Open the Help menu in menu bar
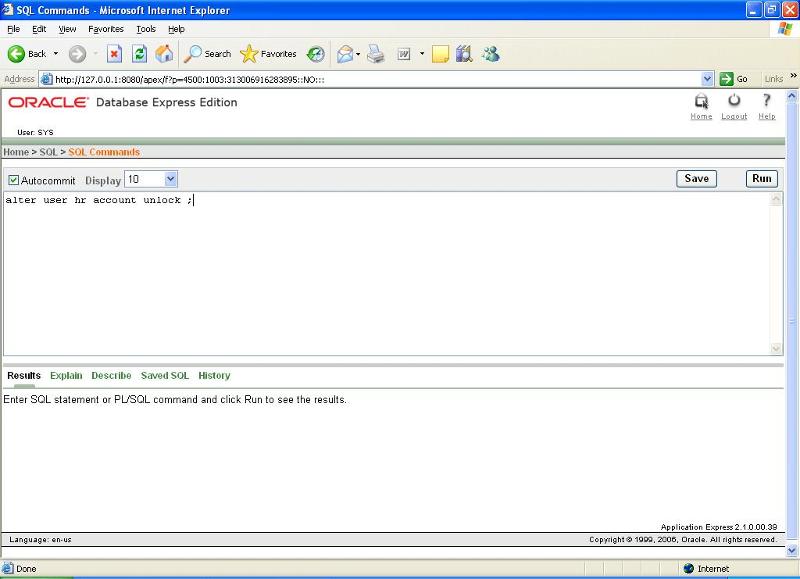The image size is (800, 579). click(176, 29)
